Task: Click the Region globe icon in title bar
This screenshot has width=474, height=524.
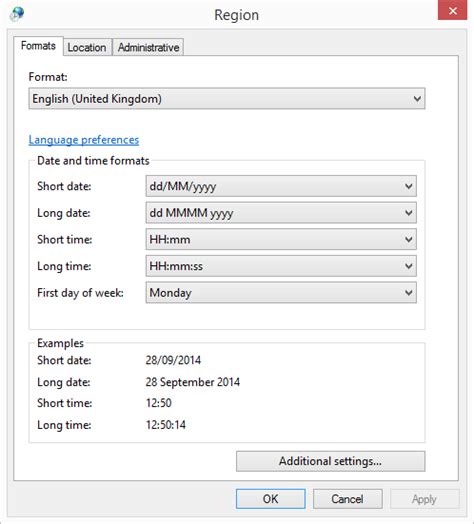Action: 17,14
